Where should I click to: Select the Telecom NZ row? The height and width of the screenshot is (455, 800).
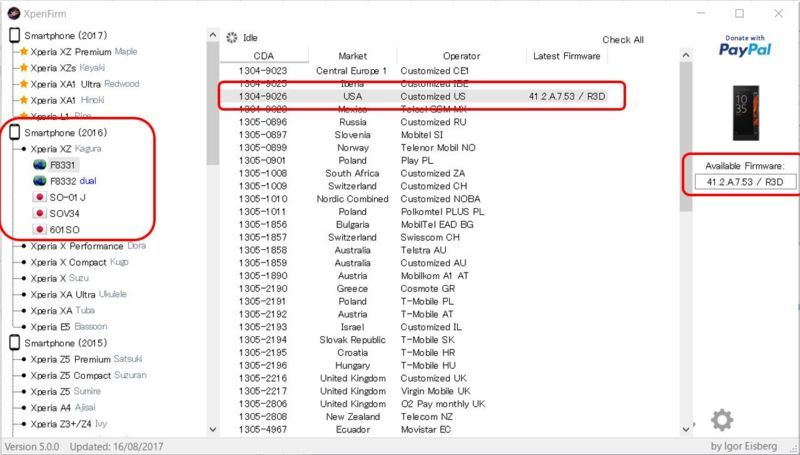click(x=414, y=417)
